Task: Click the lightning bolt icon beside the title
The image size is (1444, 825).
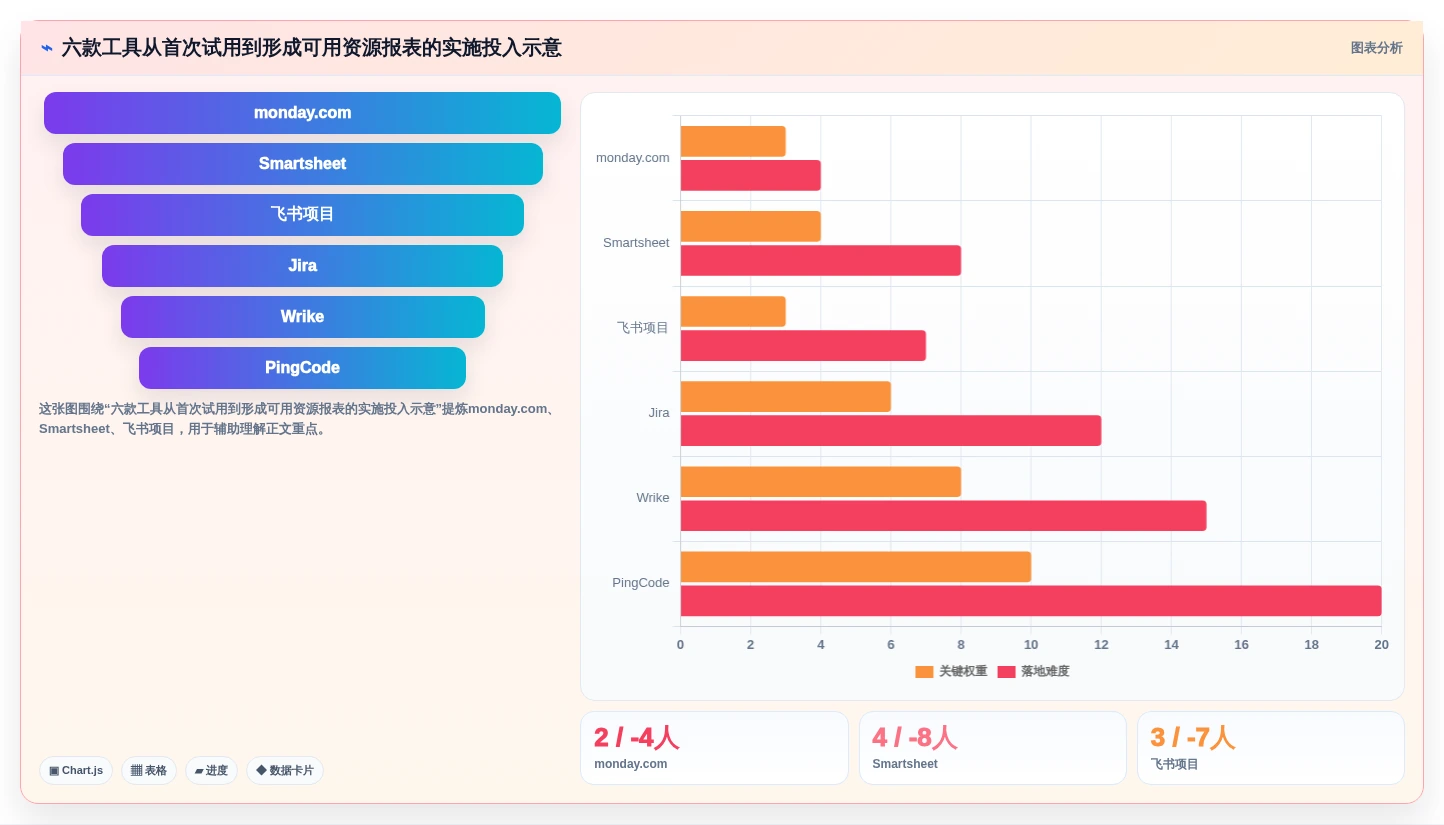Action: pos(47,48)
